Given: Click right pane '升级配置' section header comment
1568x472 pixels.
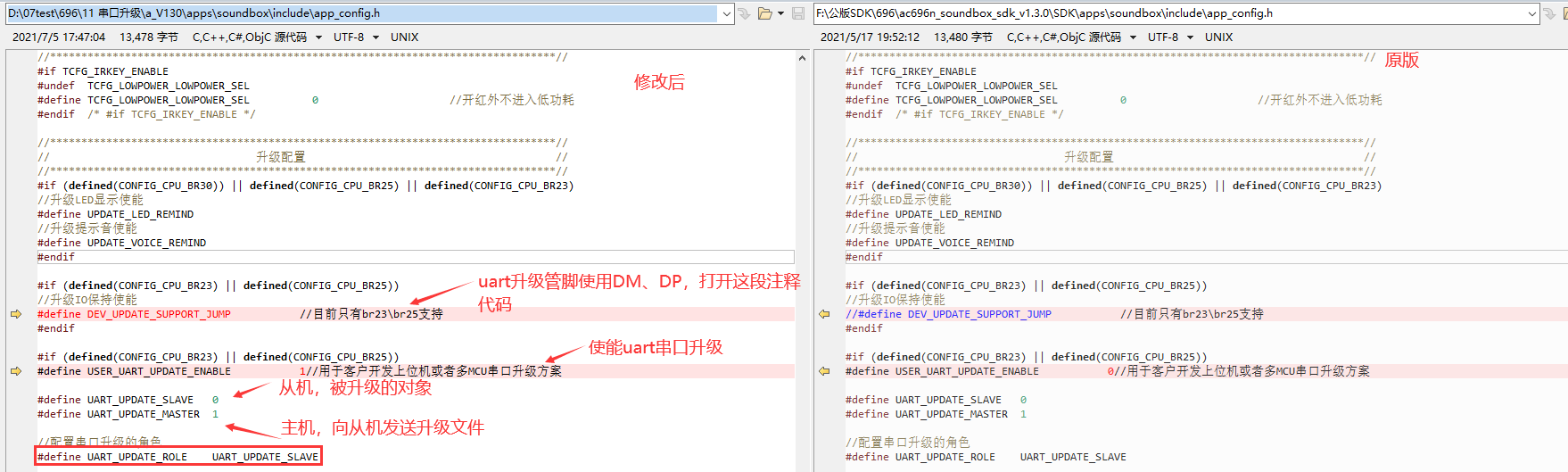Looking at the screenshot, I should [1088, 157].
